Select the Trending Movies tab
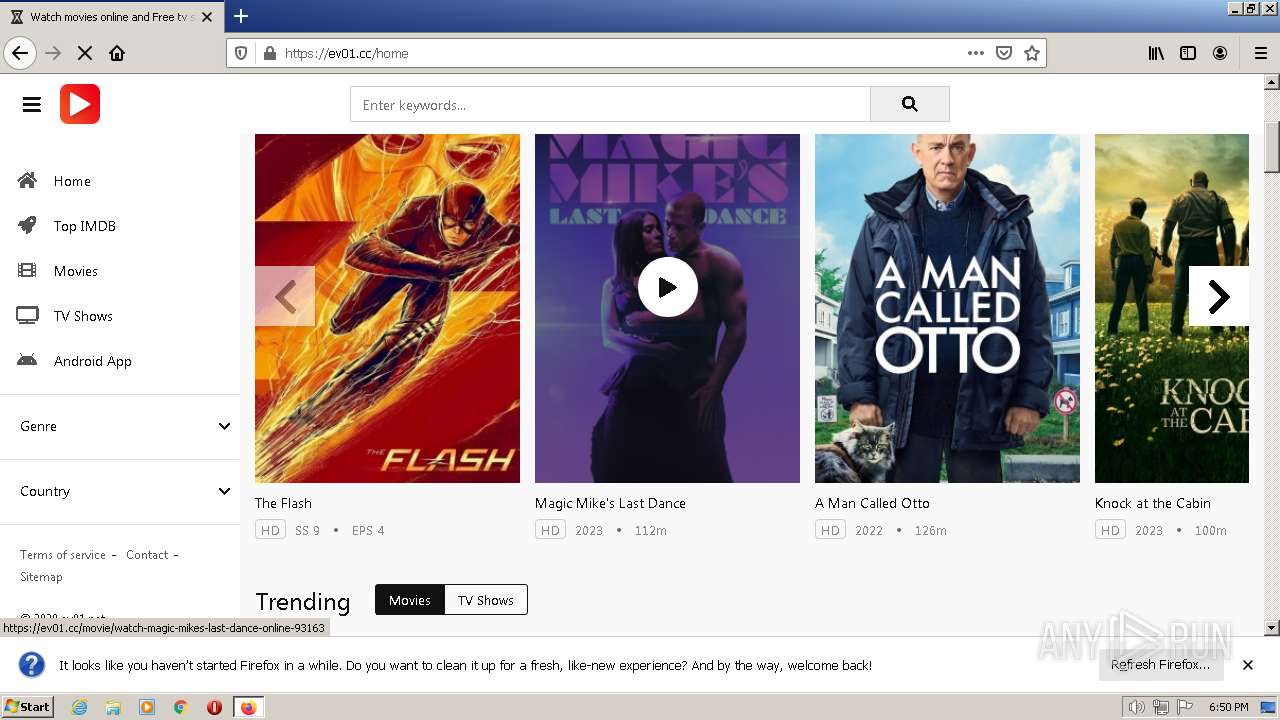The image size is (1280, 720). pos(410,600)
